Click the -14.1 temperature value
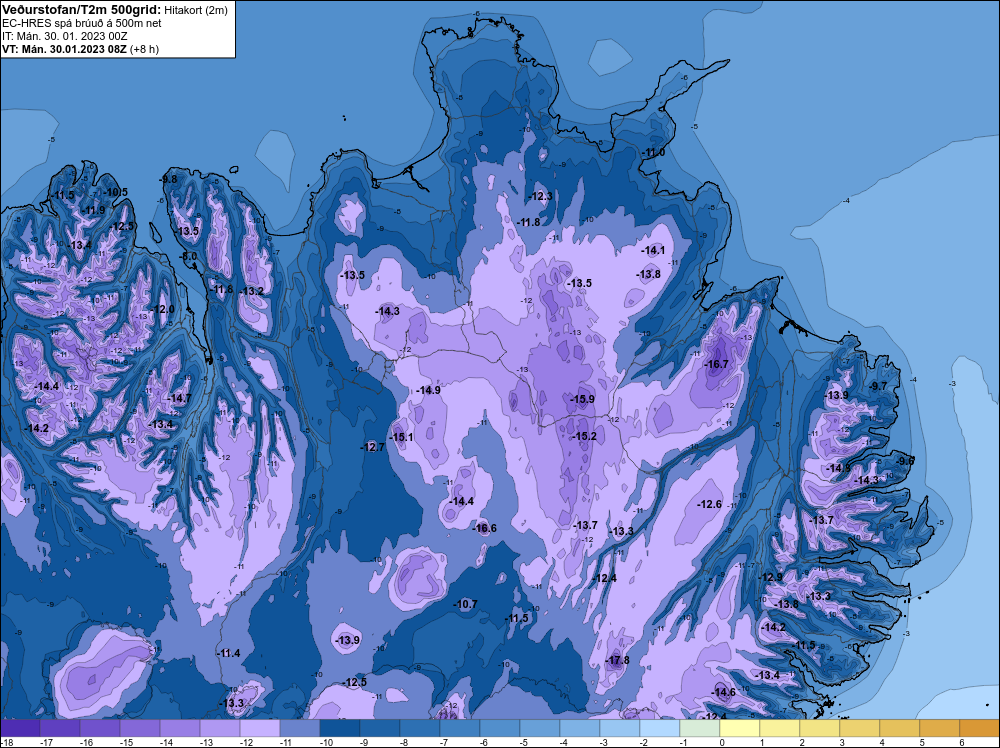The width and height of the screenshot is (1000, 748). pos(653,251)
